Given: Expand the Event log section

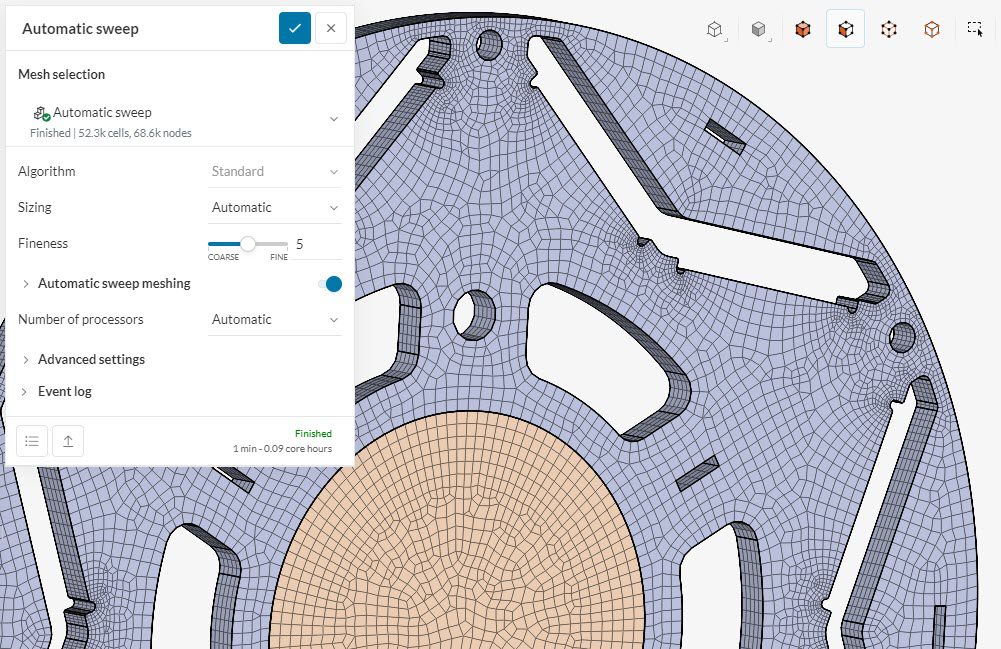Looking at the screenshot, I should coord(64,392).
